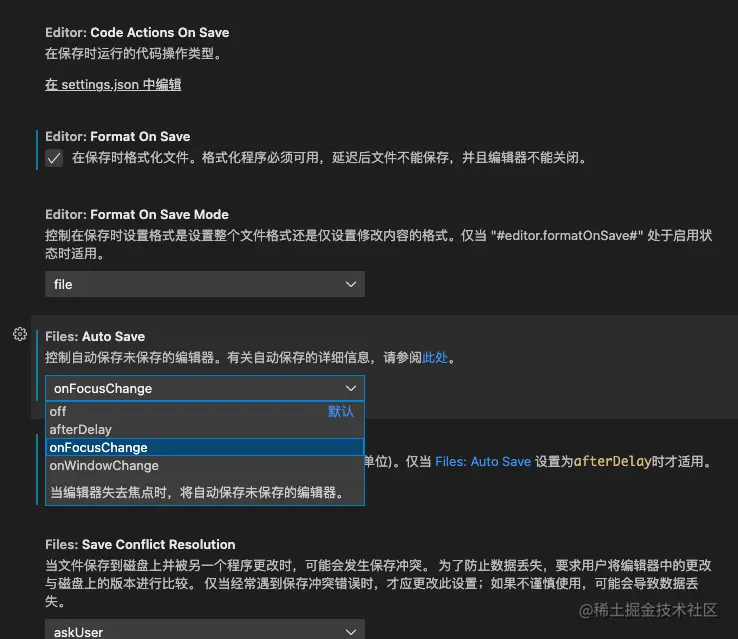Click the Editor: Code Actions On Save title

point(137,32)
